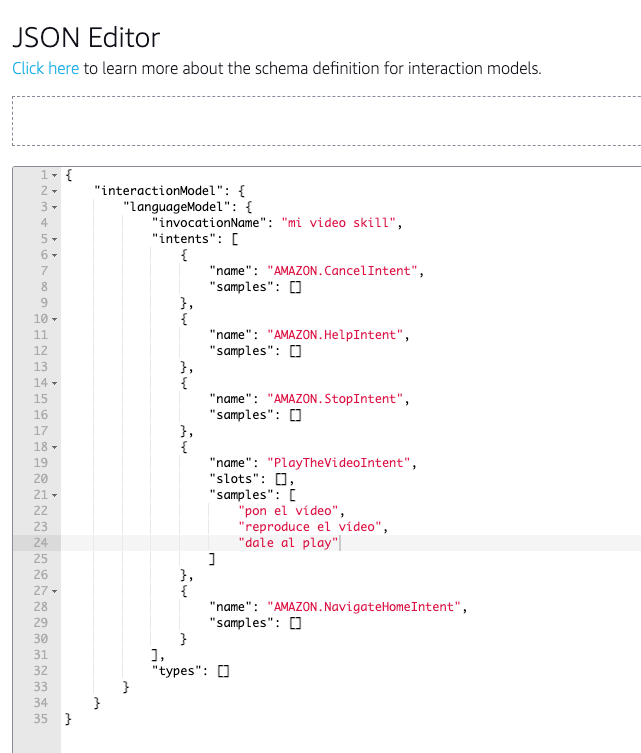Collapse the intents array on line 5
641x753 pixels.
pos(54,239)
